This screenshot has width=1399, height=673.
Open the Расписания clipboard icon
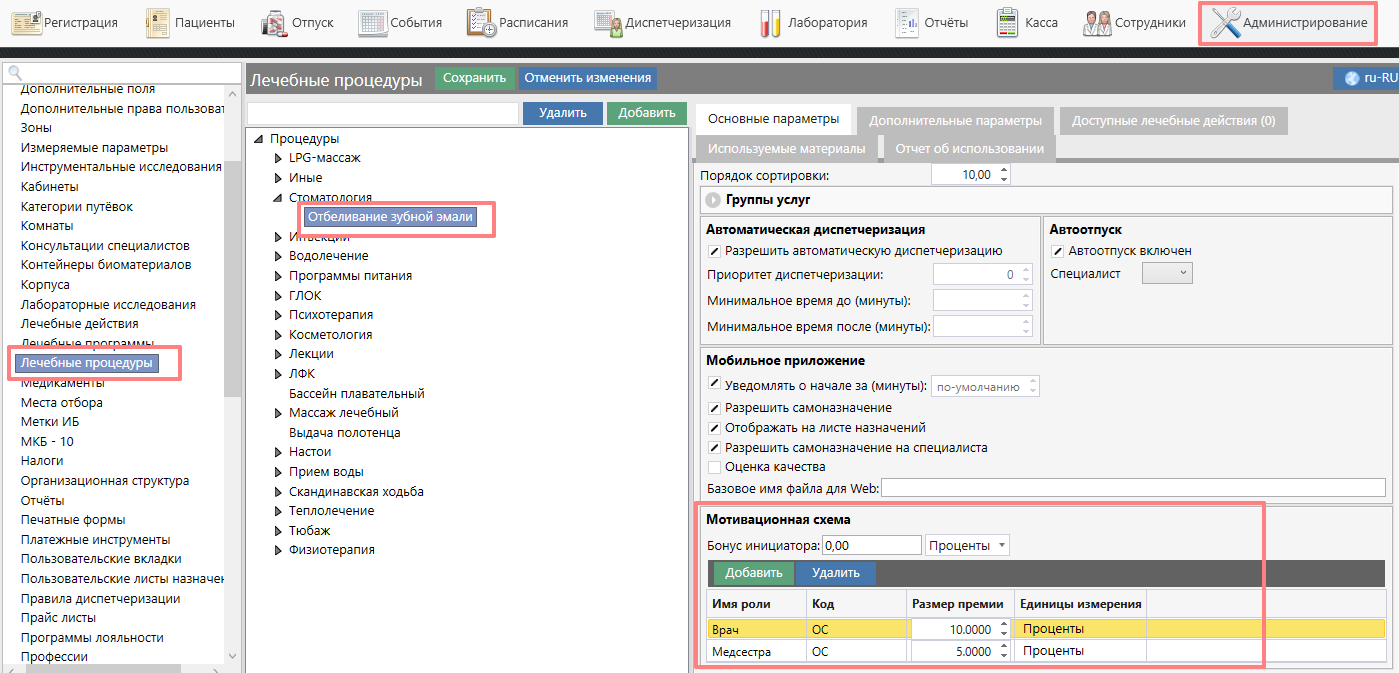481,22
